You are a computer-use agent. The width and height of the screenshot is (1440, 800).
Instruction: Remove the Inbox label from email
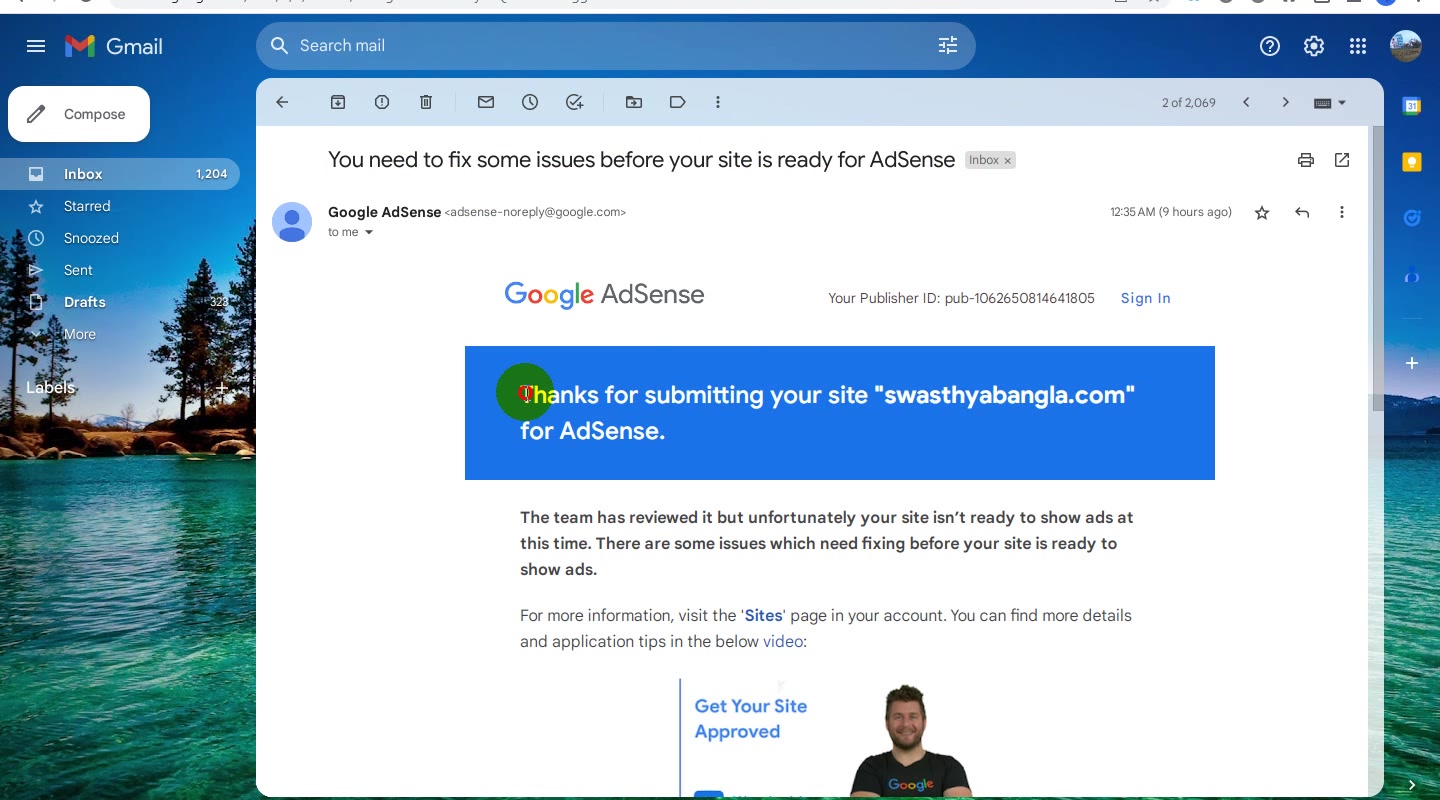(1008, 161)
